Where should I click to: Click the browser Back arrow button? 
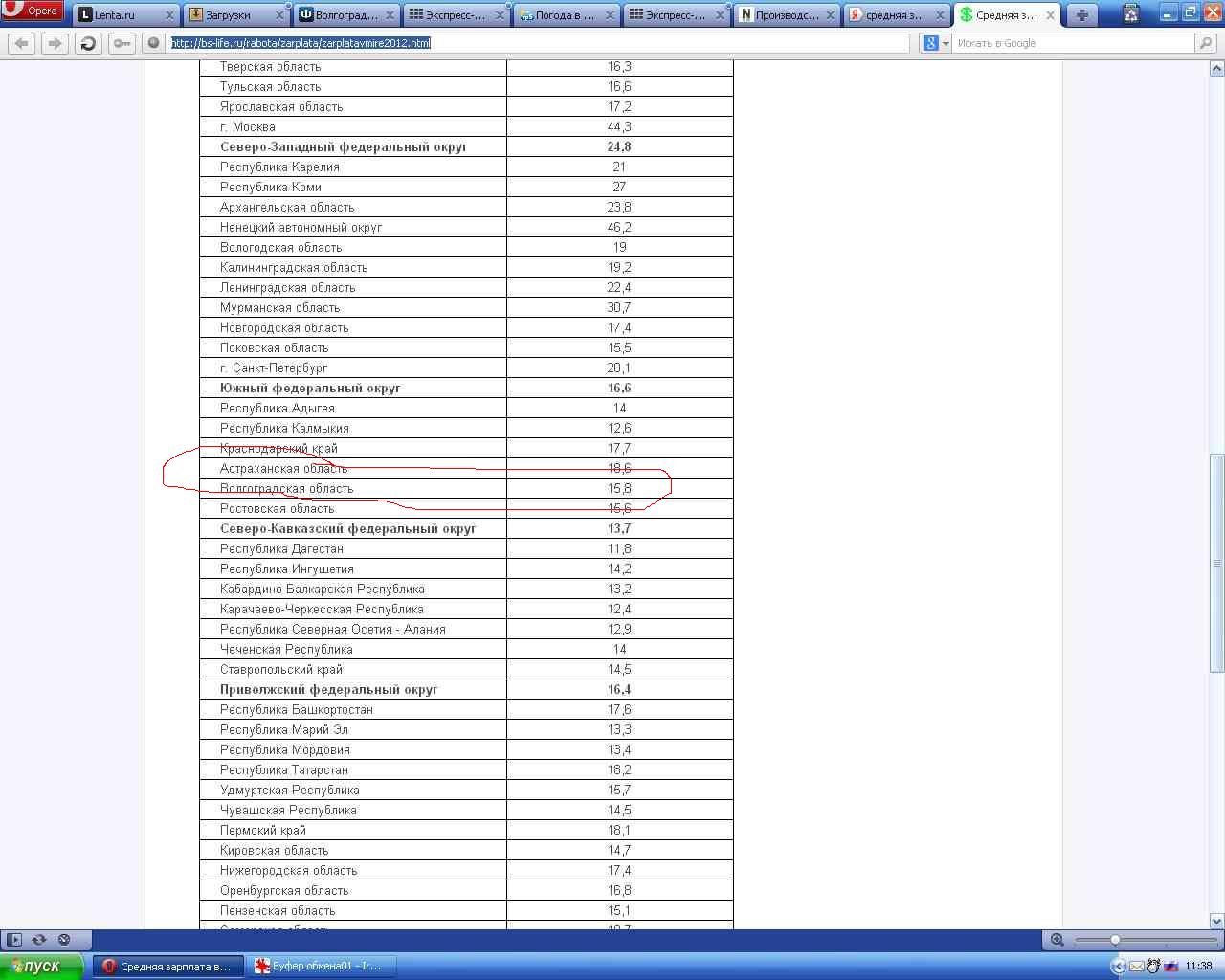pos(22,43)
